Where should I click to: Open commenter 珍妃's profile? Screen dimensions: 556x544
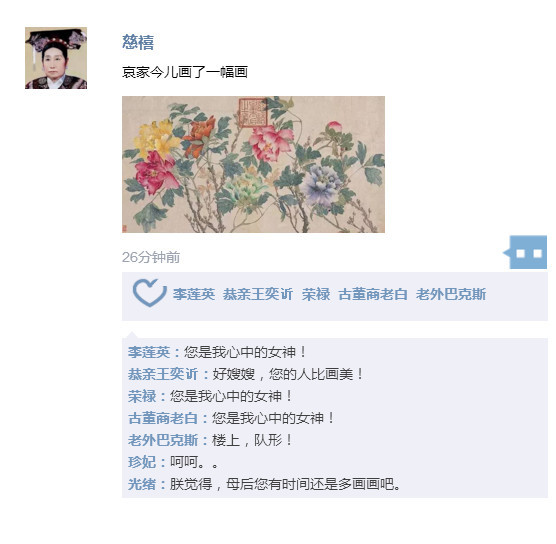pos(142,462)
